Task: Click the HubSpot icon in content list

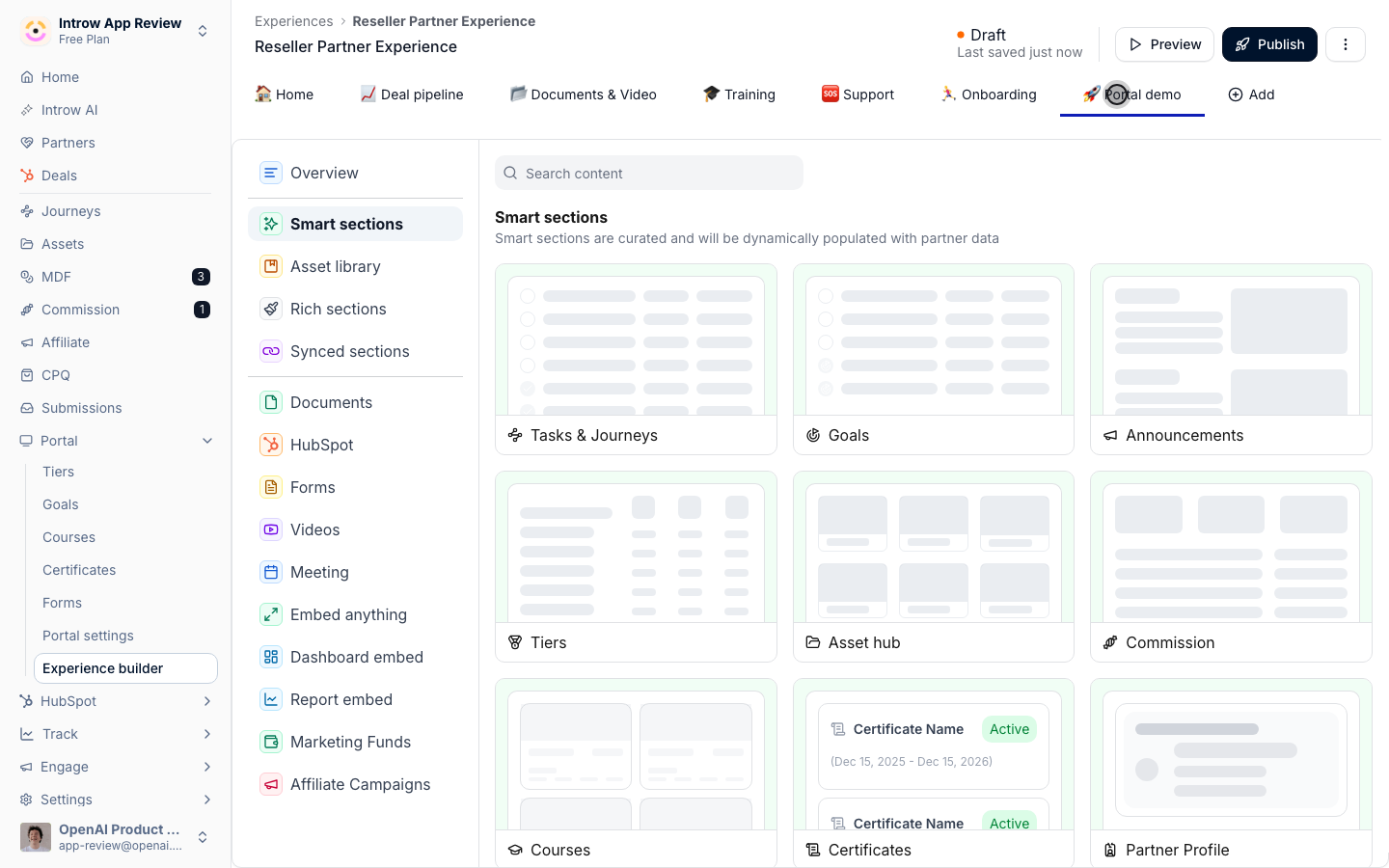Action: pyautogui.click(x=271, y=445)
